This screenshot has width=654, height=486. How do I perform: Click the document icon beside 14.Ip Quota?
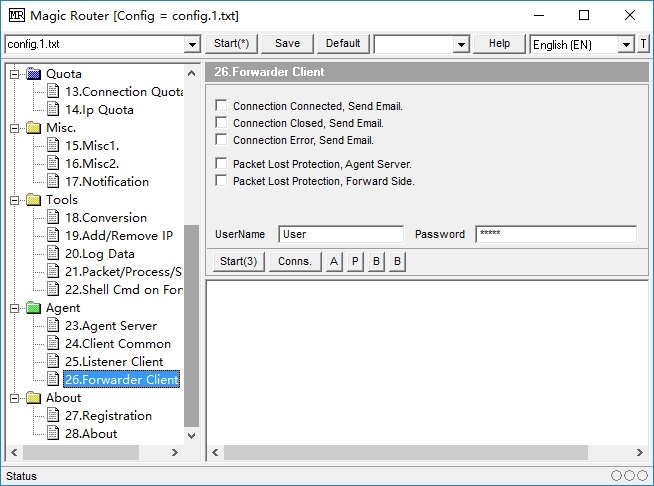click(x=53, y=109)
